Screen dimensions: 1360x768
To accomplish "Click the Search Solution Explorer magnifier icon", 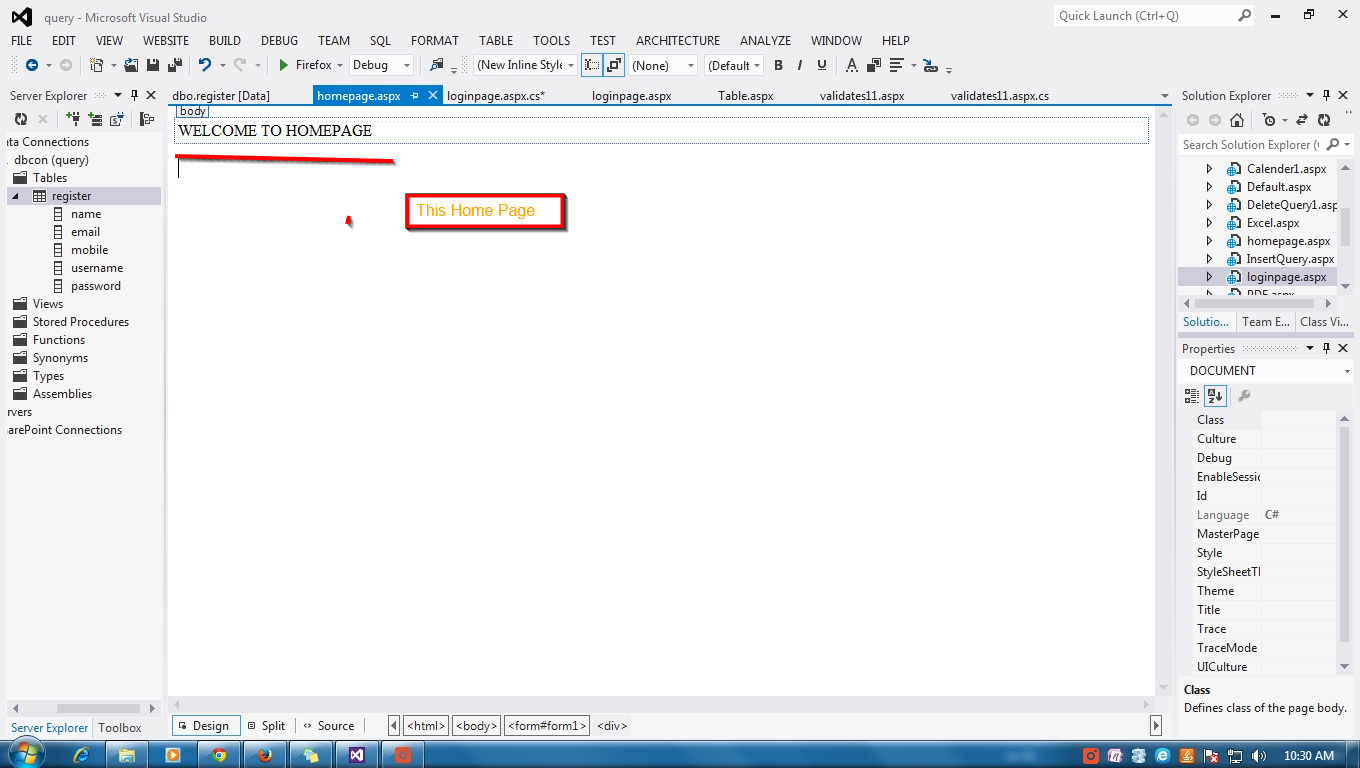I will [1332, 144].
